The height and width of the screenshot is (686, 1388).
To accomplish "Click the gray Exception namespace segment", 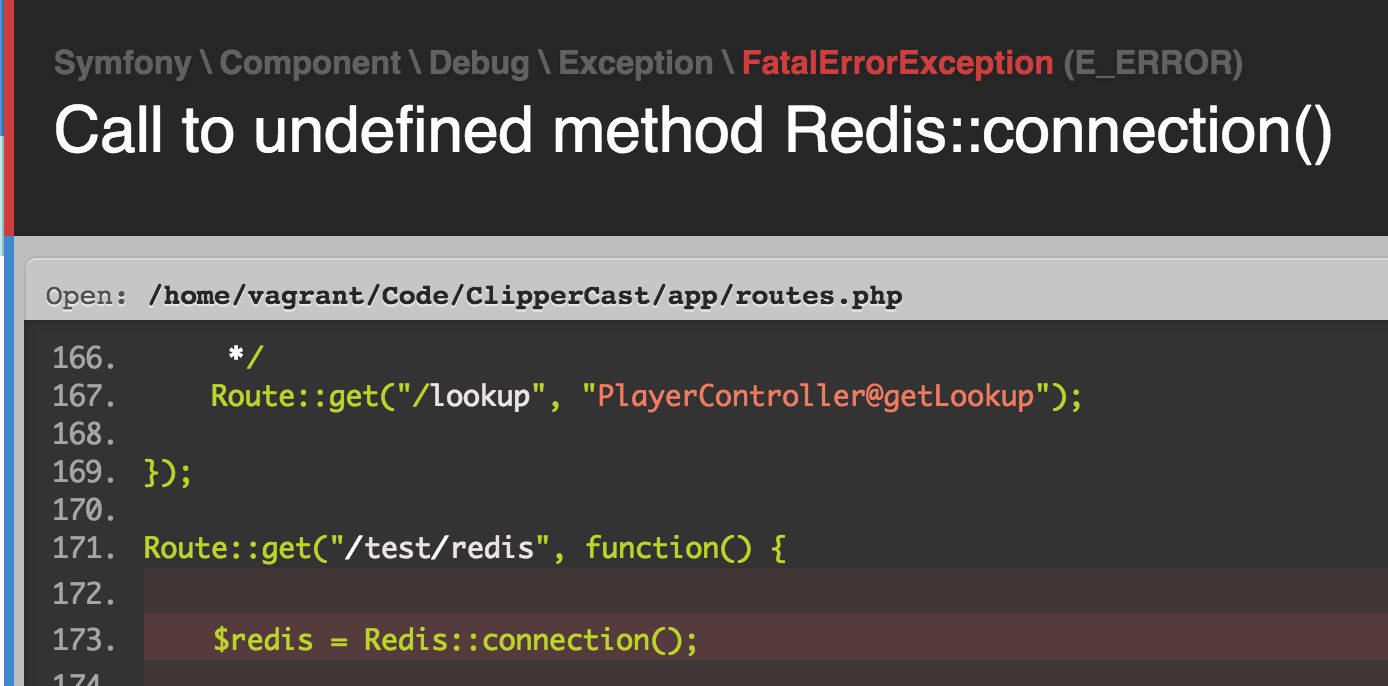I will tap(635, 64).
